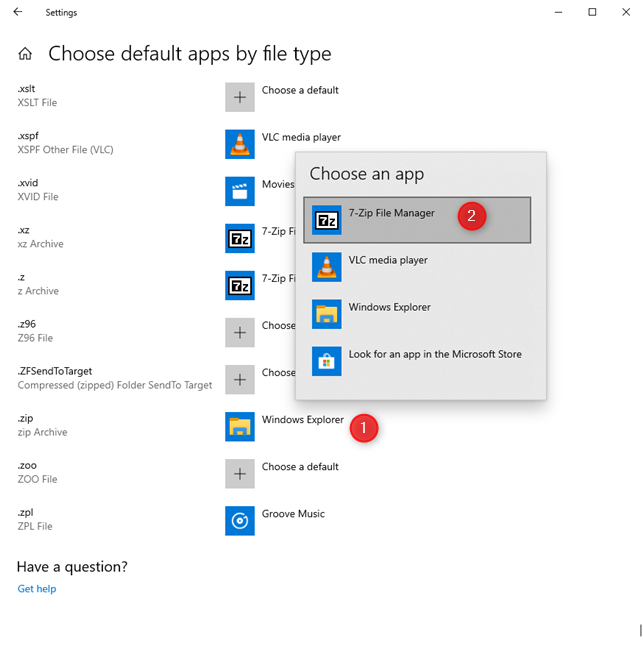Go back with the Settings arrow

18,12
